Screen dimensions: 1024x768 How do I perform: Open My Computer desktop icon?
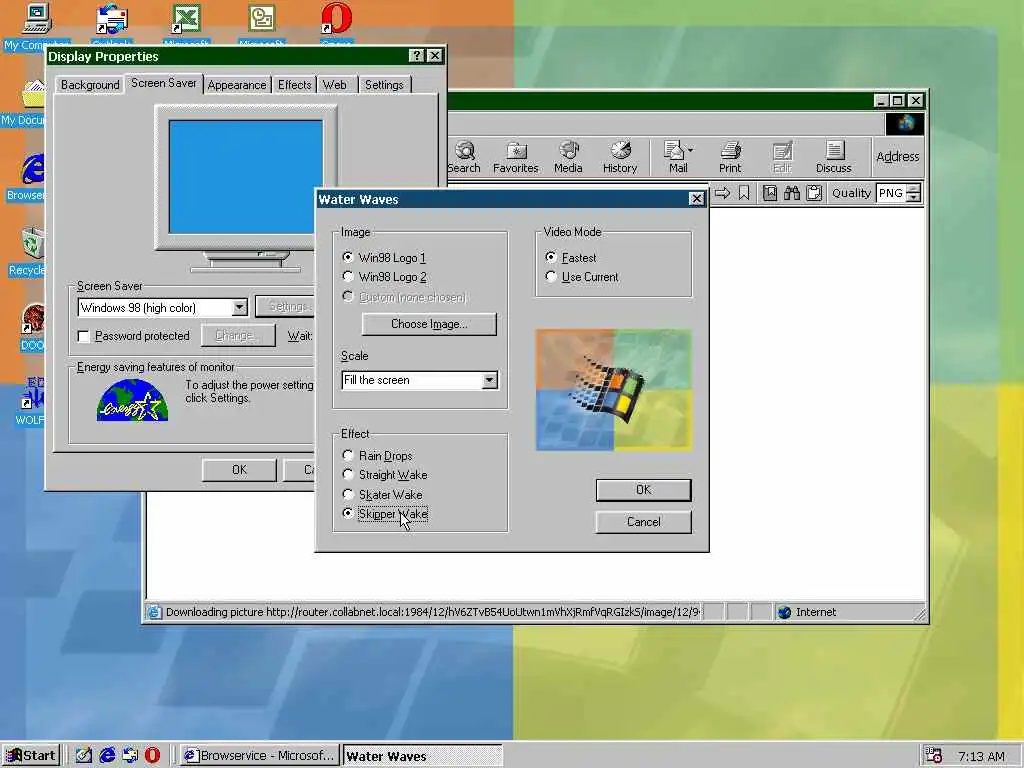35,26
